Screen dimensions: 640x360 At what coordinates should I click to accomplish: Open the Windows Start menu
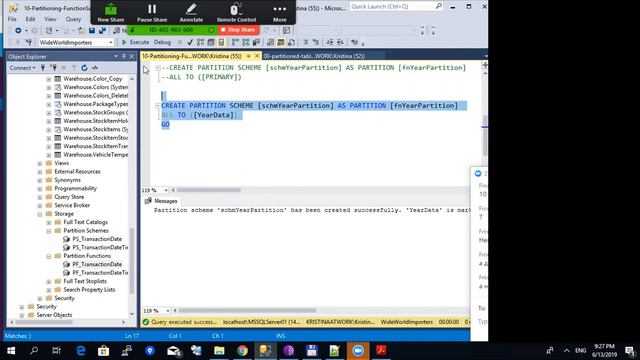tap(11, 351)
